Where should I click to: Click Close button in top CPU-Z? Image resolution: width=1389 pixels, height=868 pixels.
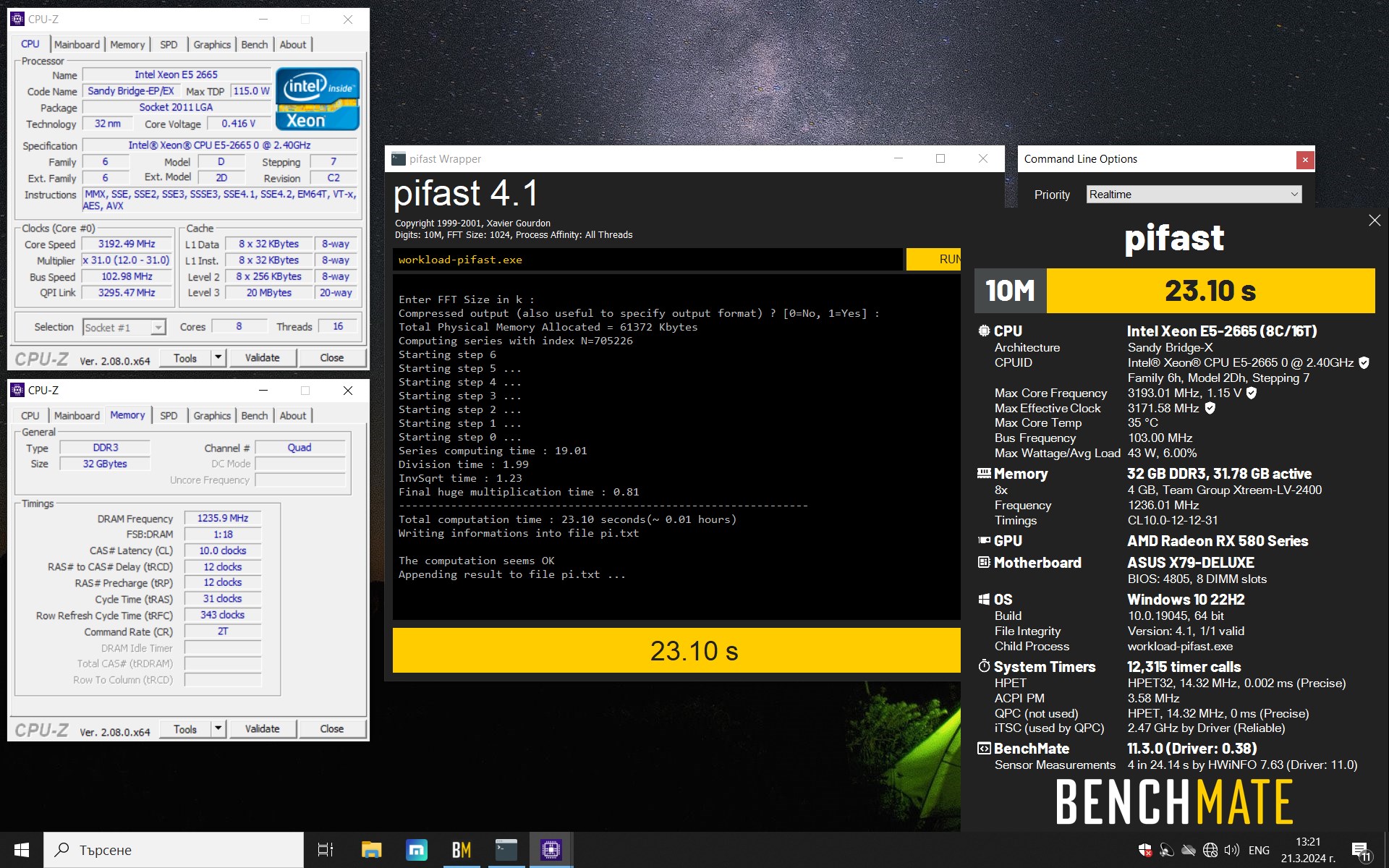332,357
